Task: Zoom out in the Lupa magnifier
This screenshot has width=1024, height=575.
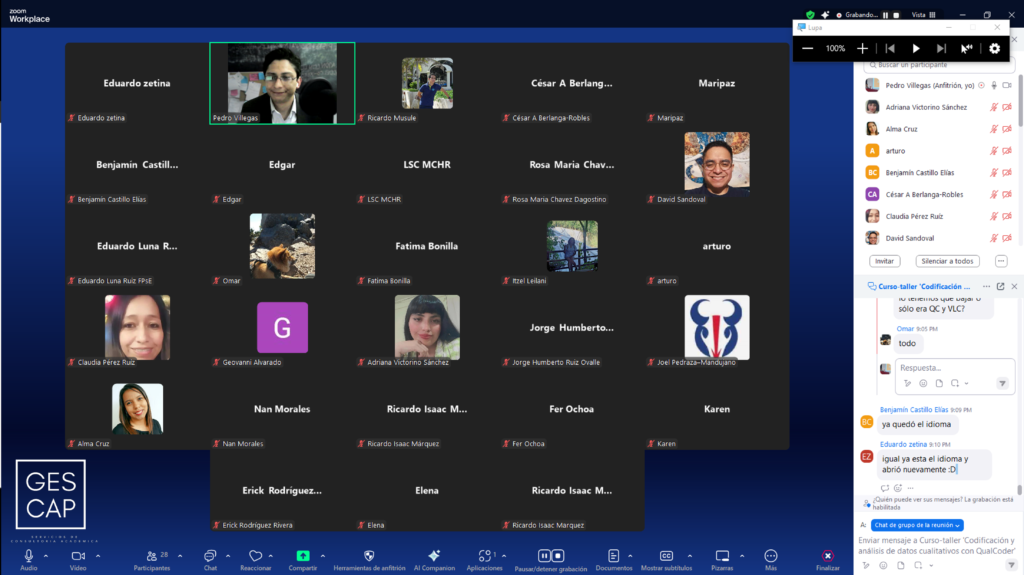Action: pyautogui.click(x=807, y=48)
